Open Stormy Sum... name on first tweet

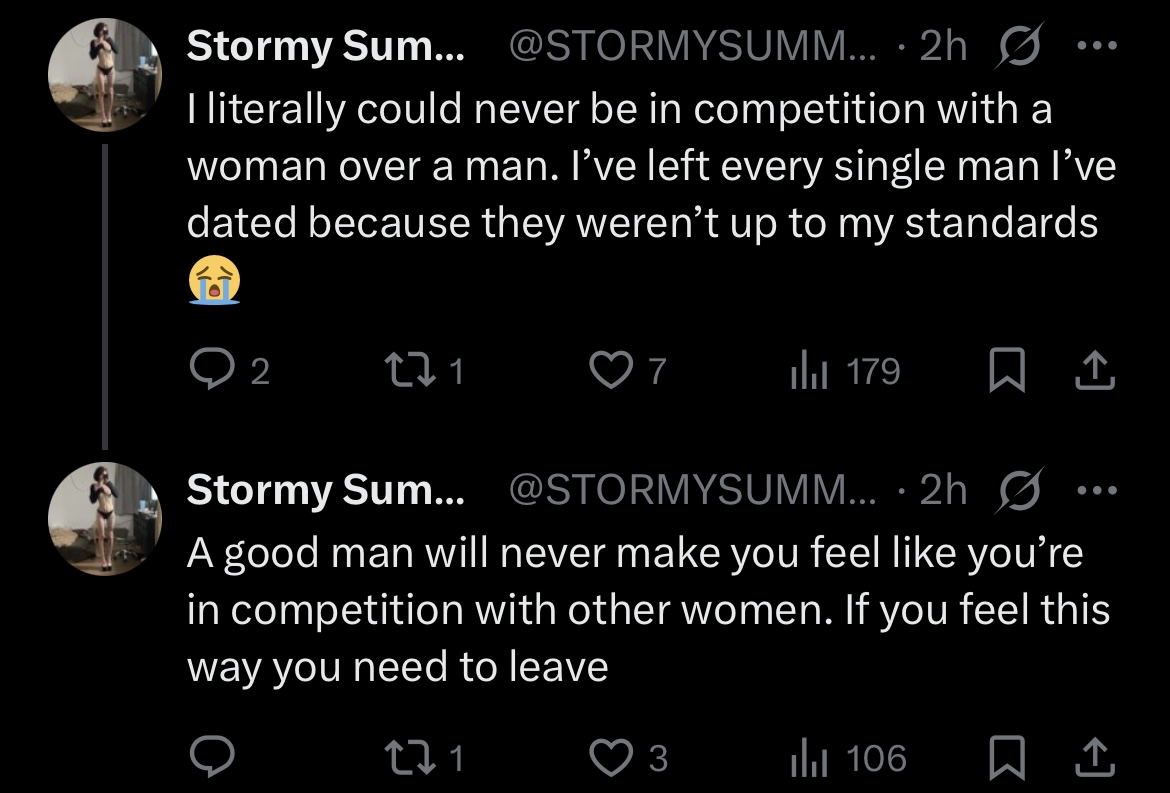325,46
